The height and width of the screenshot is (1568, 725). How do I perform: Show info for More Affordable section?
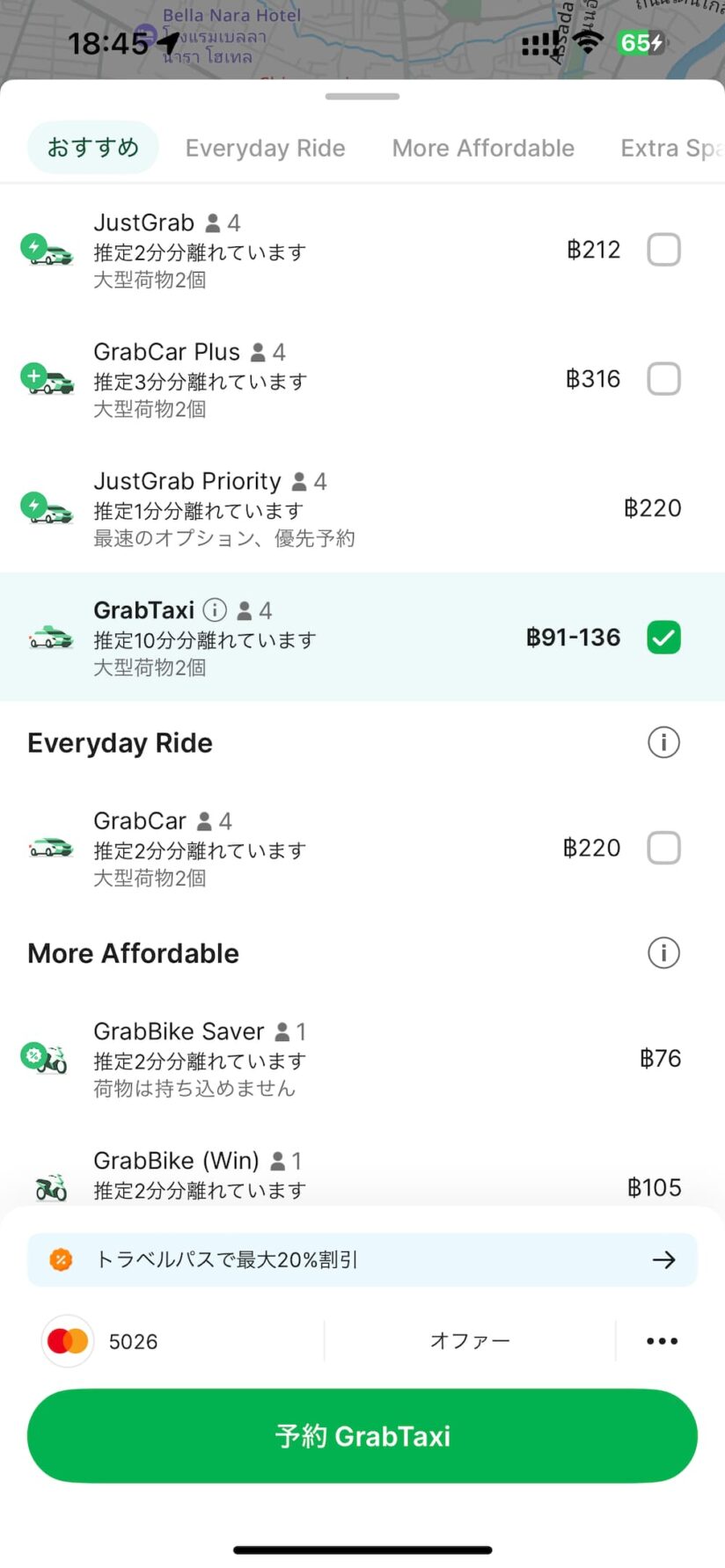663,953
